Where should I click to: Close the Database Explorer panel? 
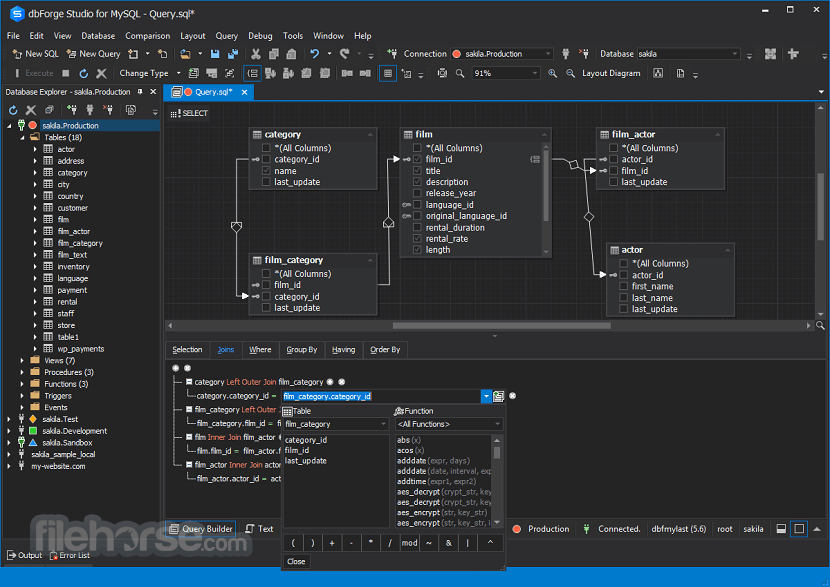[x=153, y=92]
